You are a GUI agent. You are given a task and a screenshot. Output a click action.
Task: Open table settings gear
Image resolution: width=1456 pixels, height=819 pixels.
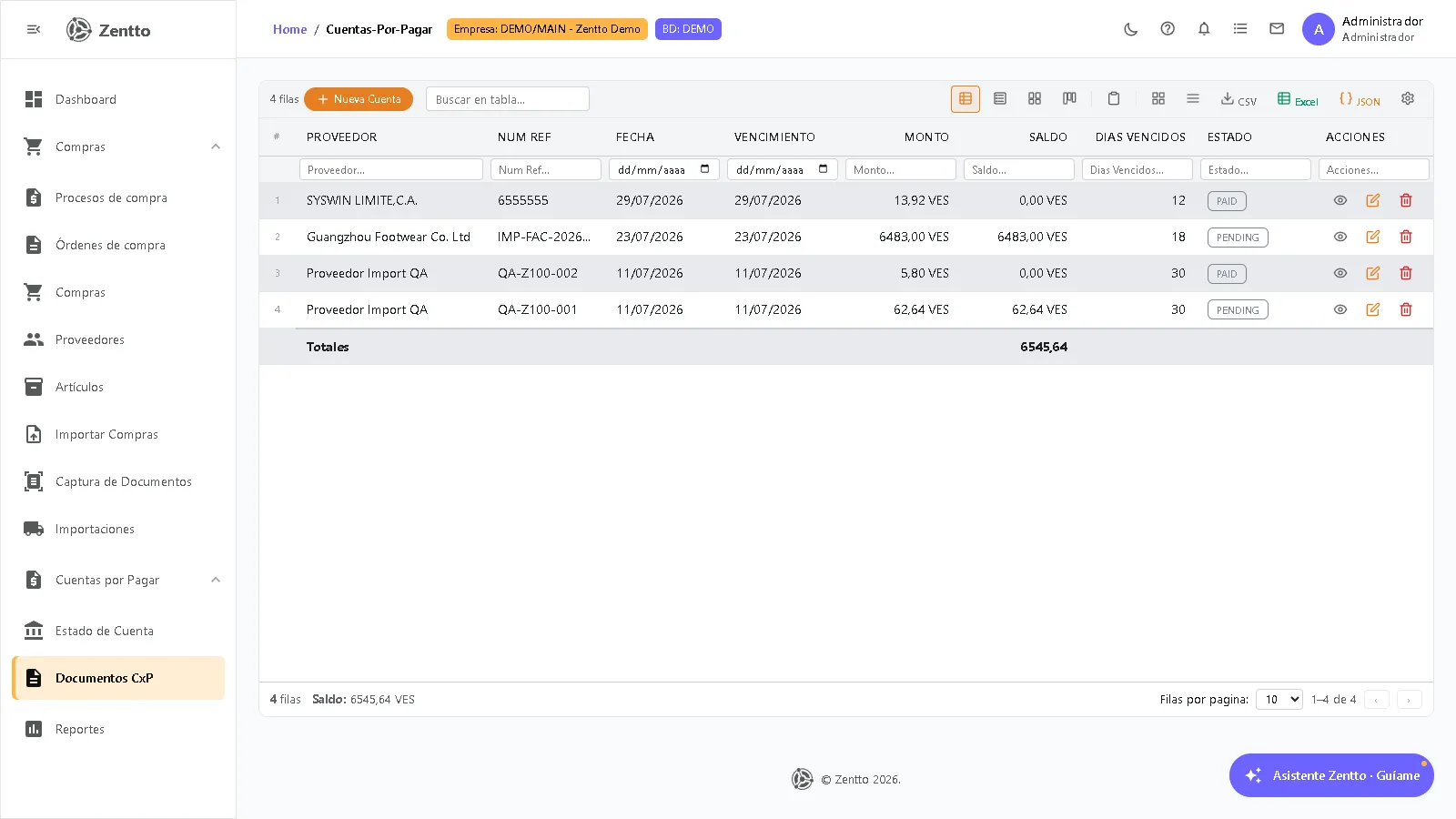pos(1408,98)
